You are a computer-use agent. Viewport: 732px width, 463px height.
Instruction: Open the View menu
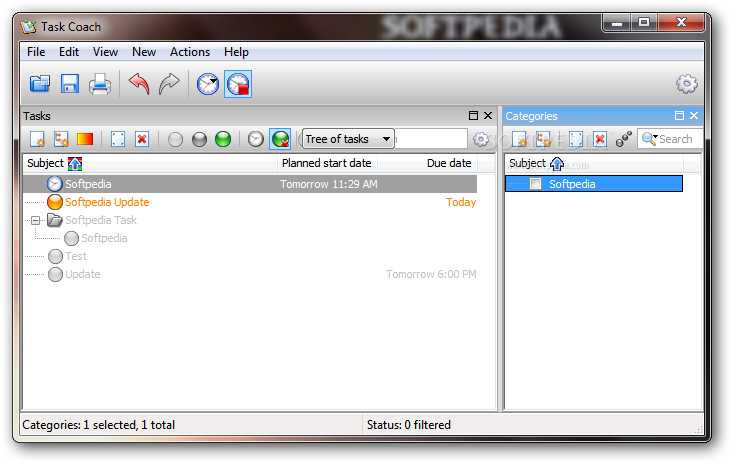[105, 52]
